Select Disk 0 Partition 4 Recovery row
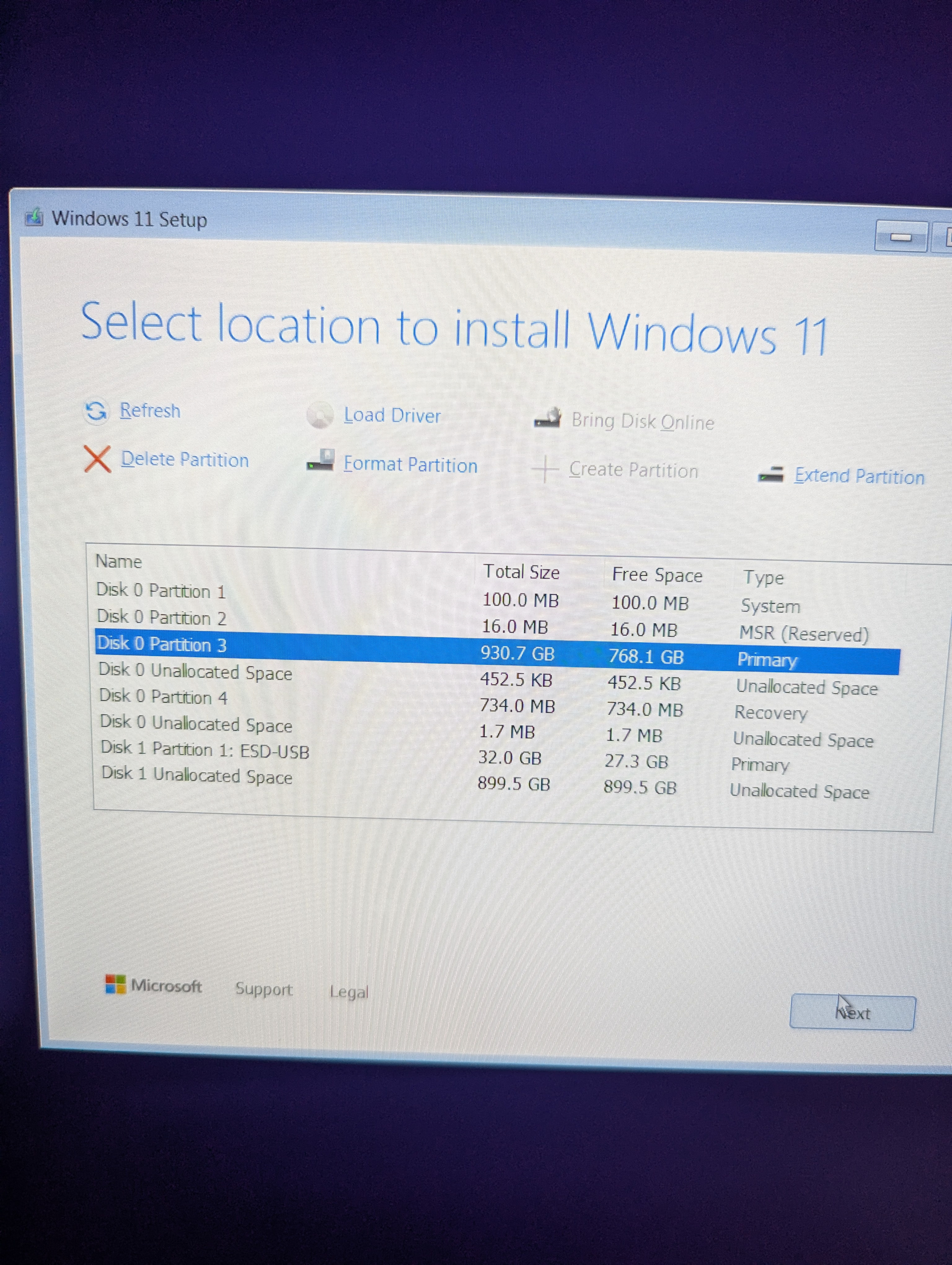Screen dimensions: 952x1265 click(163, 697)
